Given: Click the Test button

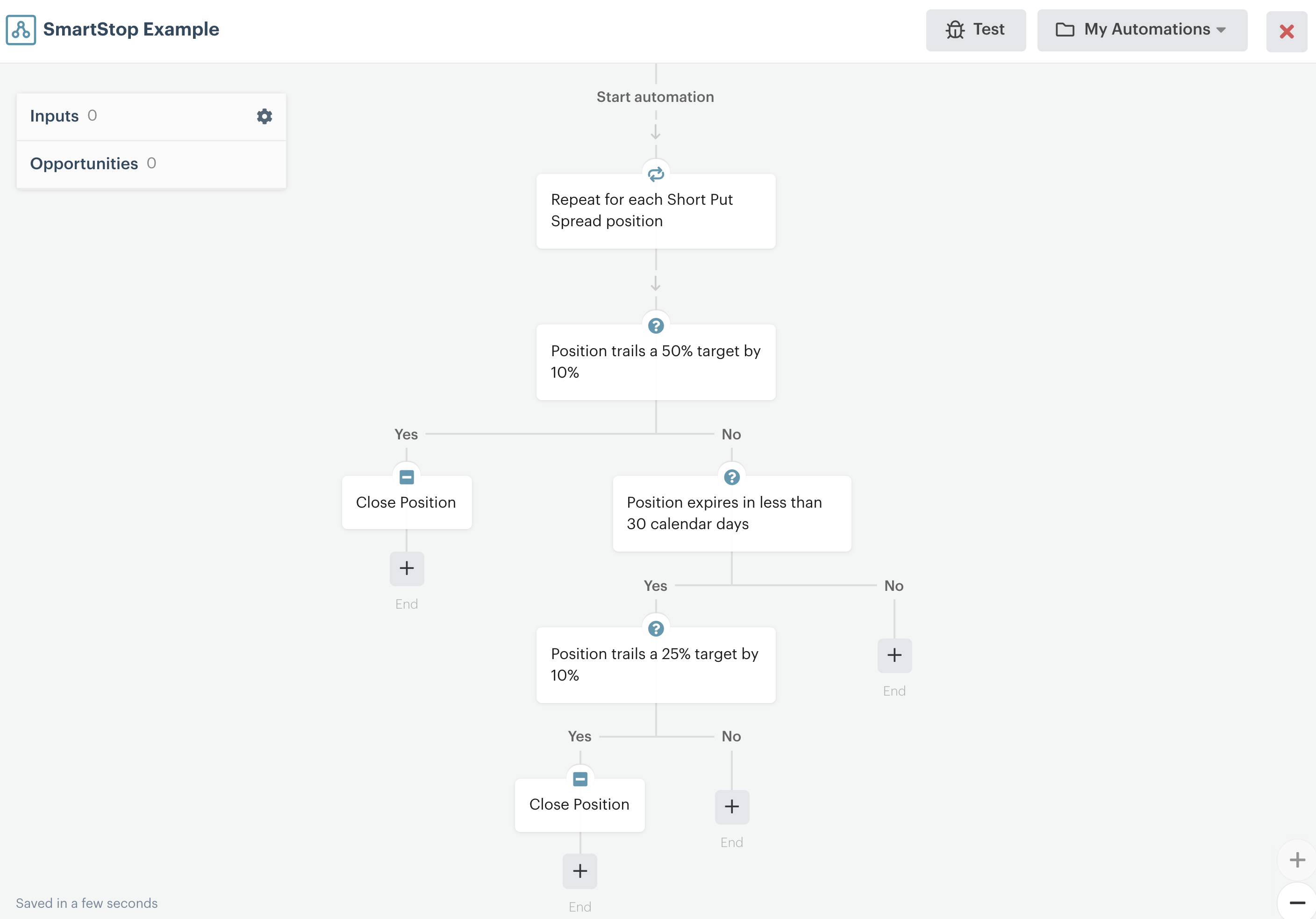Looking at the screenshot, I should (975, 30).
